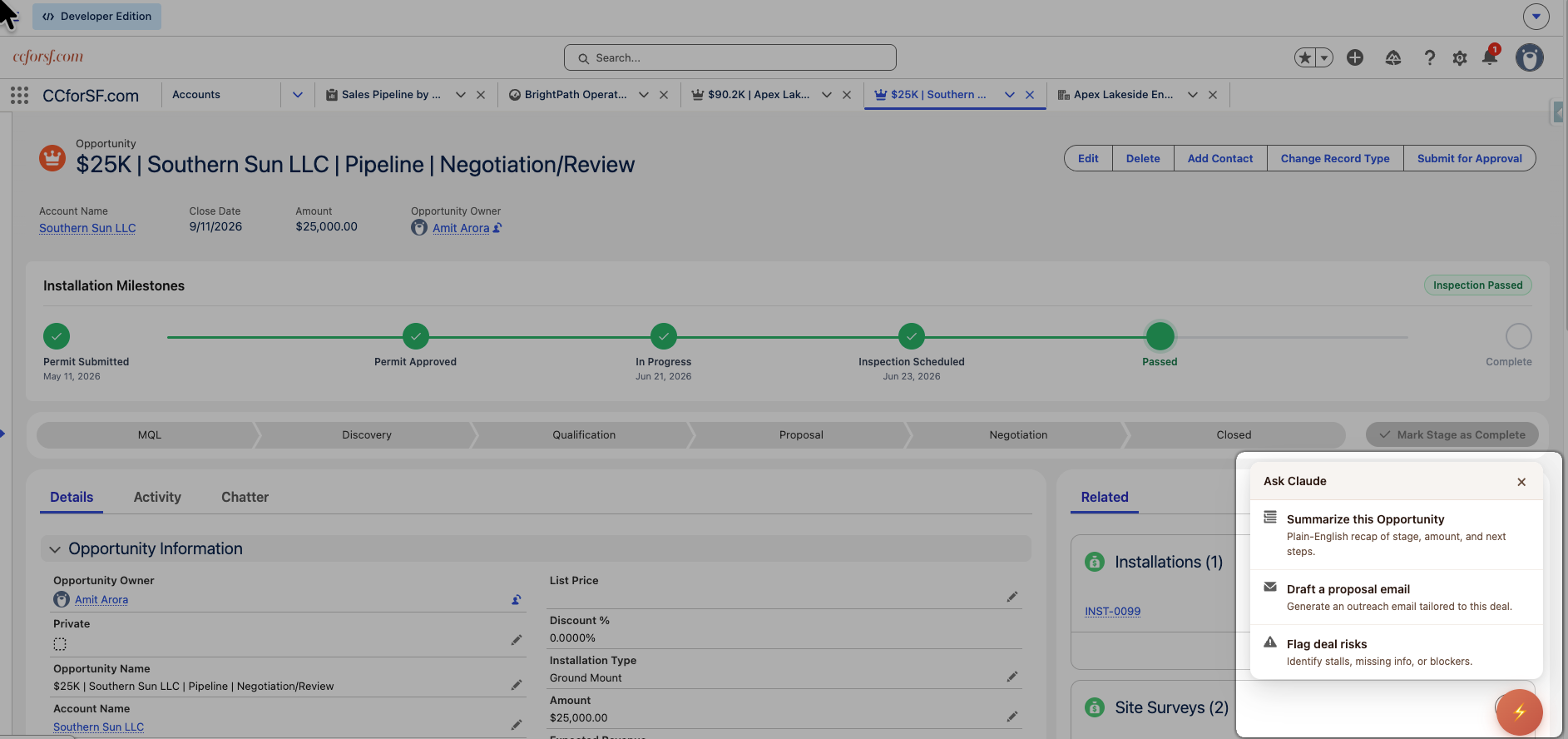This screenshot has height=739, width=1568.
Task: Open the Sales Pipeline tab dropdown chevron
Action: [x=460, y=95]
